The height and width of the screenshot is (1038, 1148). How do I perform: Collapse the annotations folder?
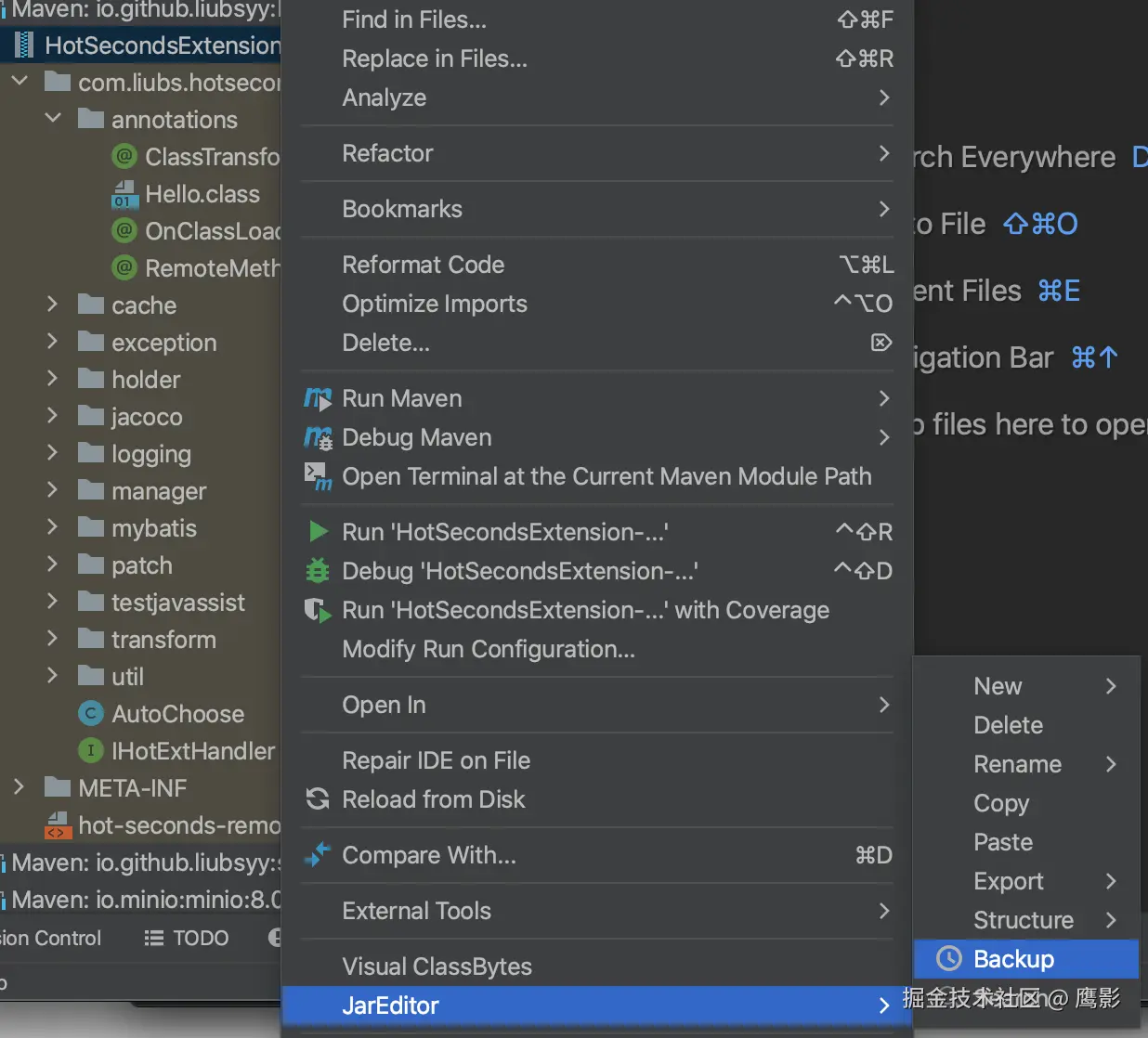(x=53, y=119)
